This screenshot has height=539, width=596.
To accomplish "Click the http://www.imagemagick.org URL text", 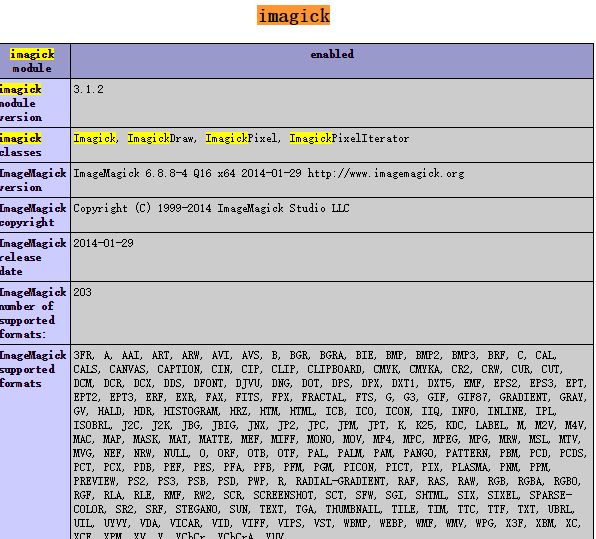I will coord(386,173).
